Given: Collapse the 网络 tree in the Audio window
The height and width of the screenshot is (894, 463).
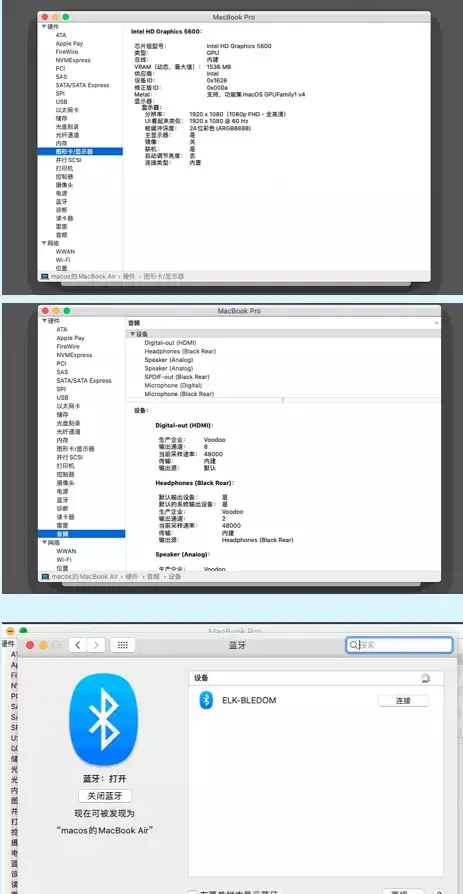Looking at the screenshot, I should pos(43,543).
